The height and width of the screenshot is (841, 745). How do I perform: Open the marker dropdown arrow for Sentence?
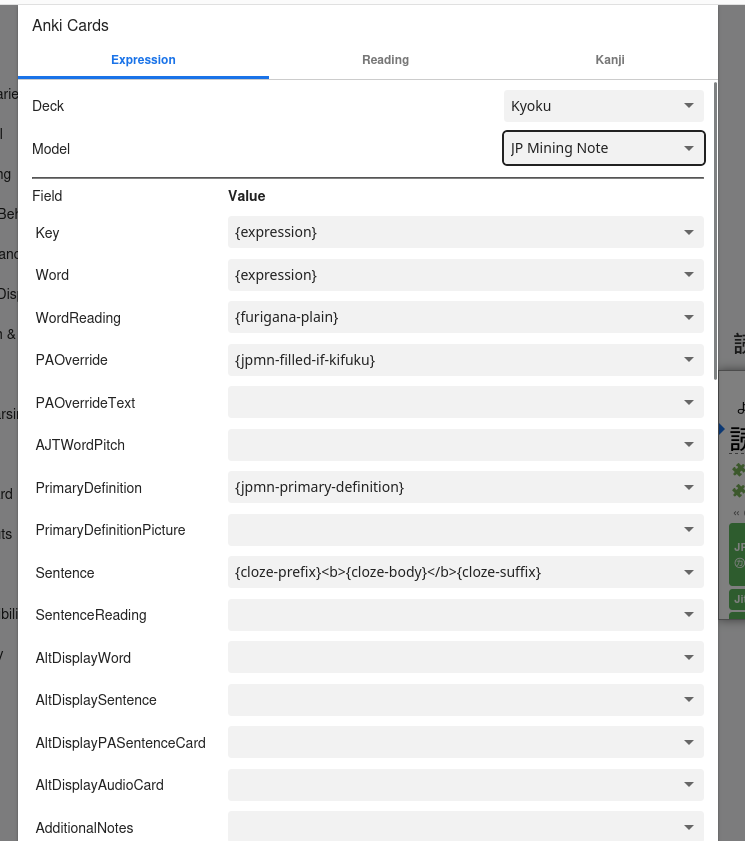pos(689,572)
